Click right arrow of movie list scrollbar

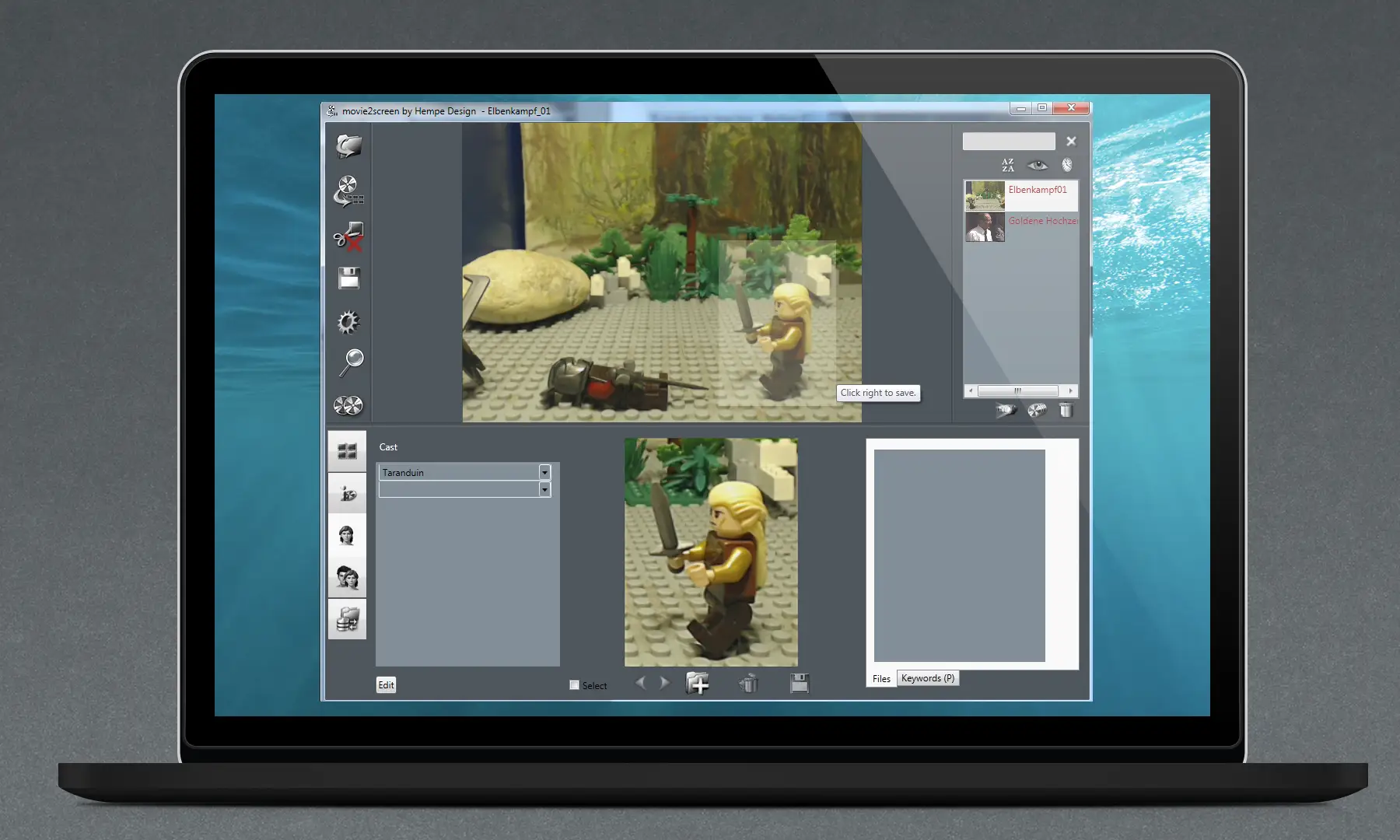[1071, 391]
